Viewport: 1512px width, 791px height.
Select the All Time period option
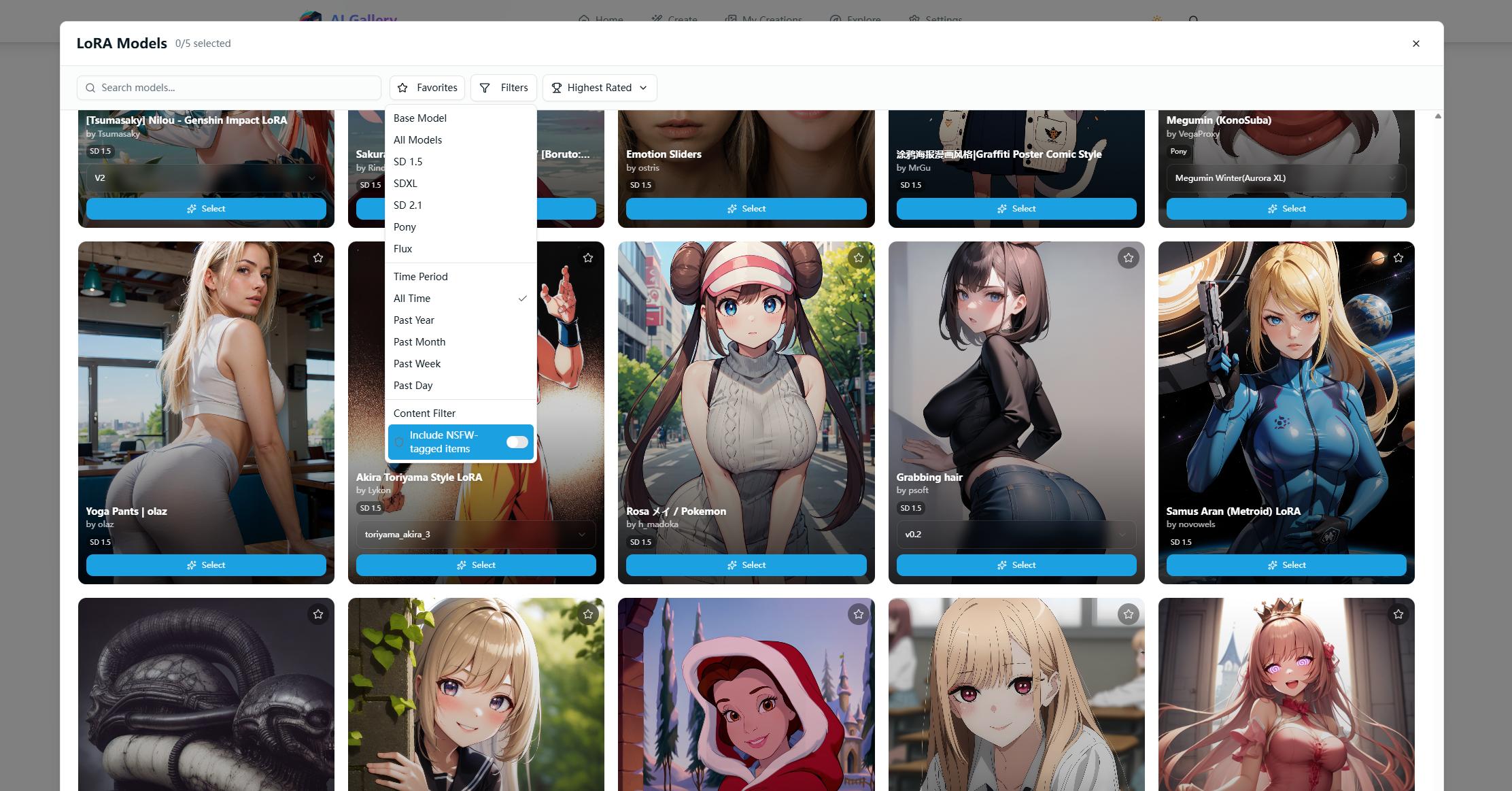click(x=460, y=299)
